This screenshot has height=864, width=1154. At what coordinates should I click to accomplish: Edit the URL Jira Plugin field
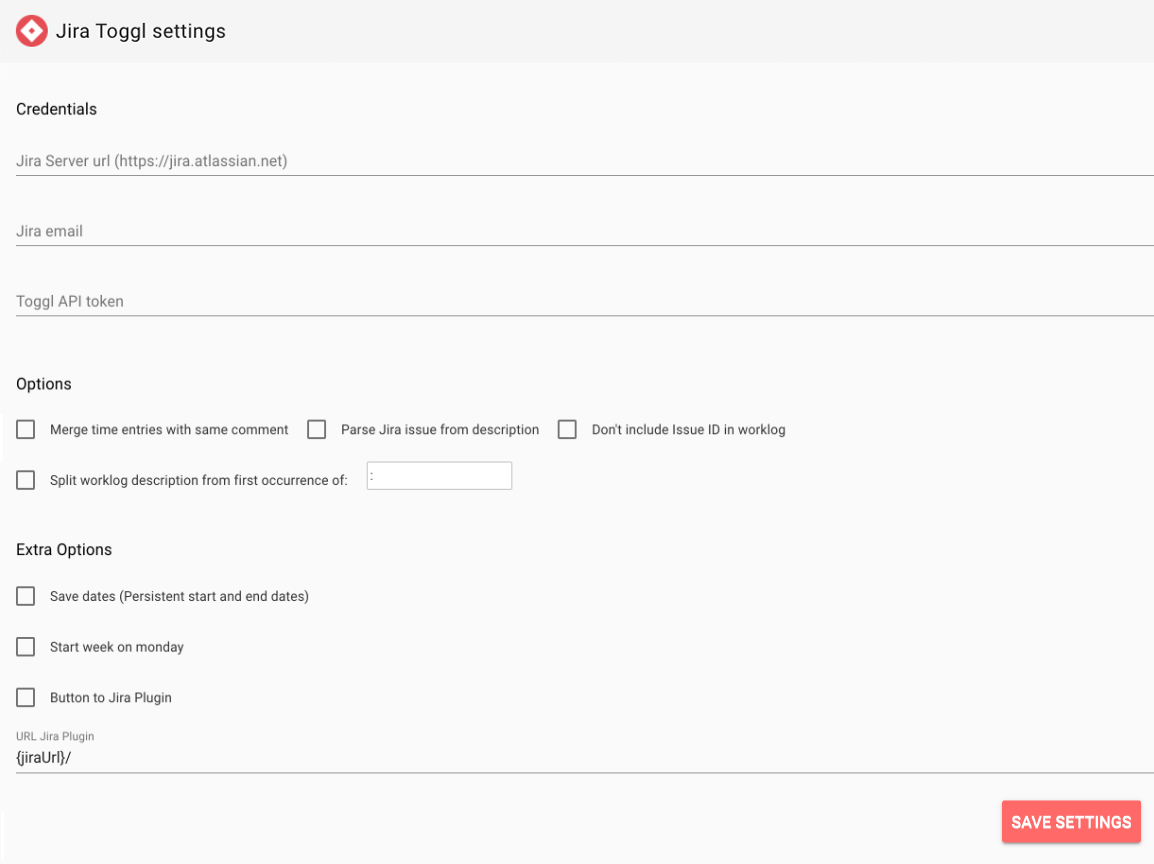[x=585, y=758]
